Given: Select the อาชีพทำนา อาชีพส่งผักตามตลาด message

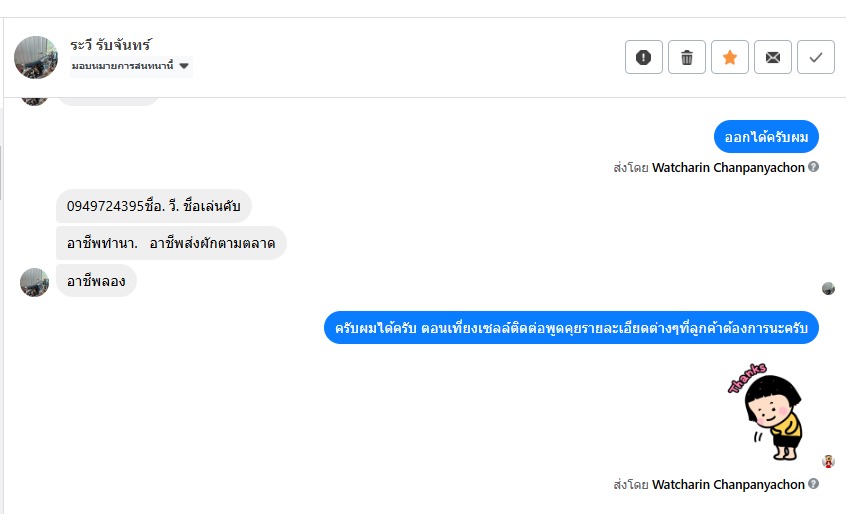Looking at the screenshot, I should tap(171, 243).
